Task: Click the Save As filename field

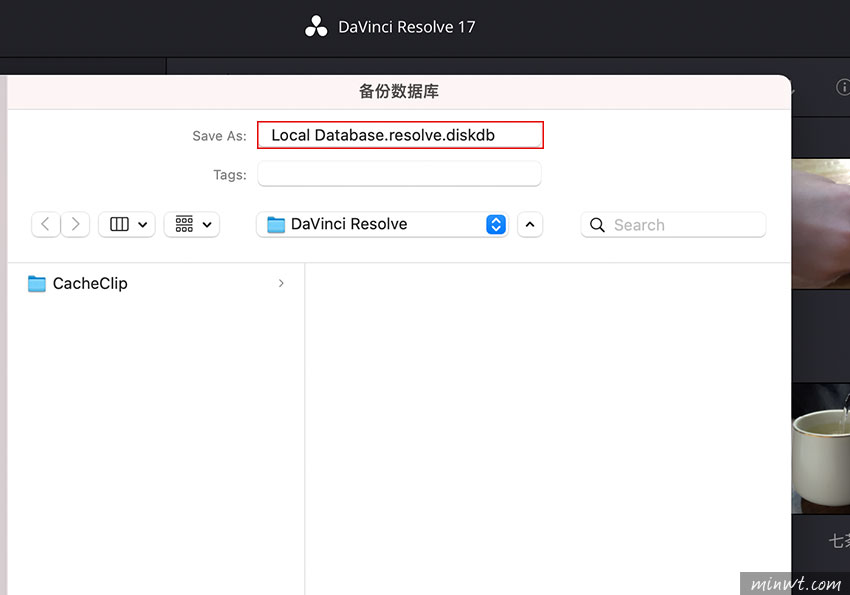Action: click(x=400, y=135)
